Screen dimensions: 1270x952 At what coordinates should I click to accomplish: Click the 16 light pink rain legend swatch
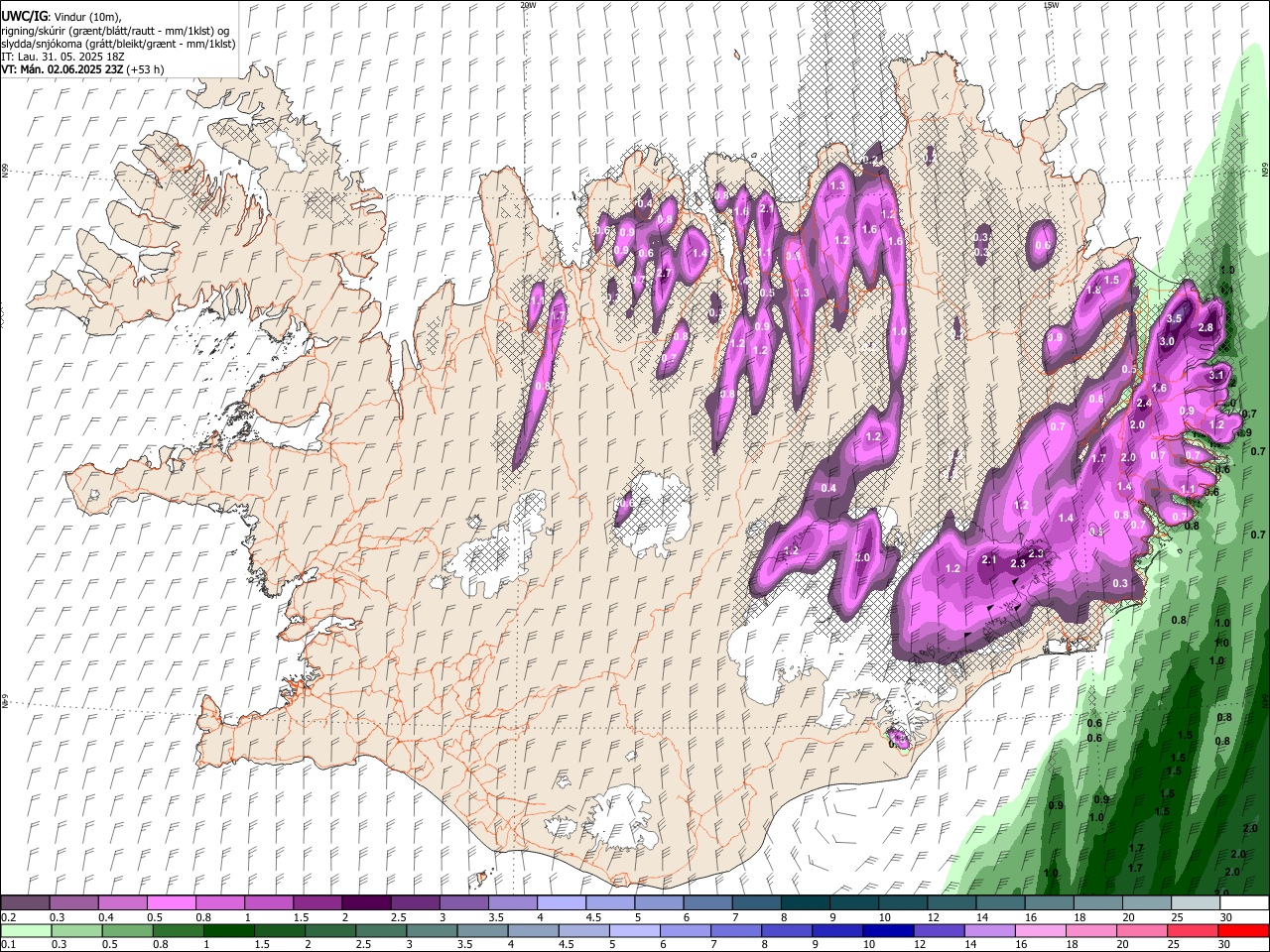point(1039,931)
